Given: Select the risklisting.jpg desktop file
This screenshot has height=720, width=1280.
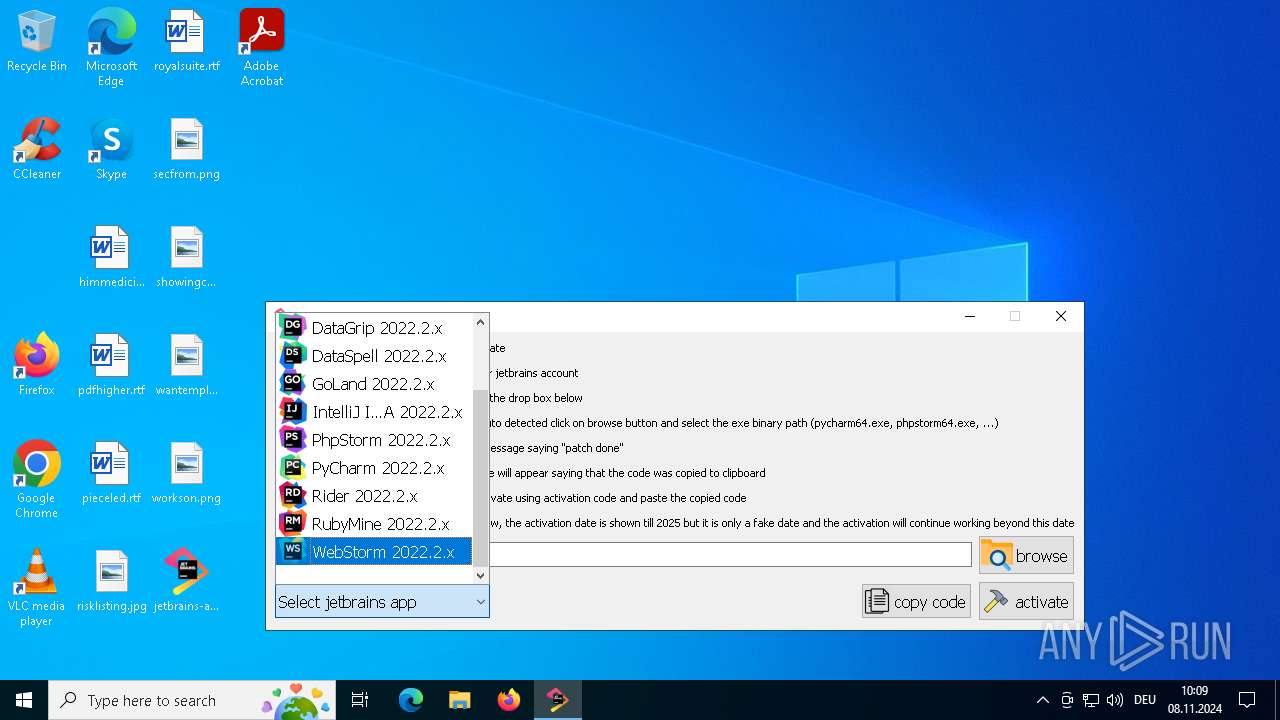Looking at the screenshot, I should click(x=111, y=581).
